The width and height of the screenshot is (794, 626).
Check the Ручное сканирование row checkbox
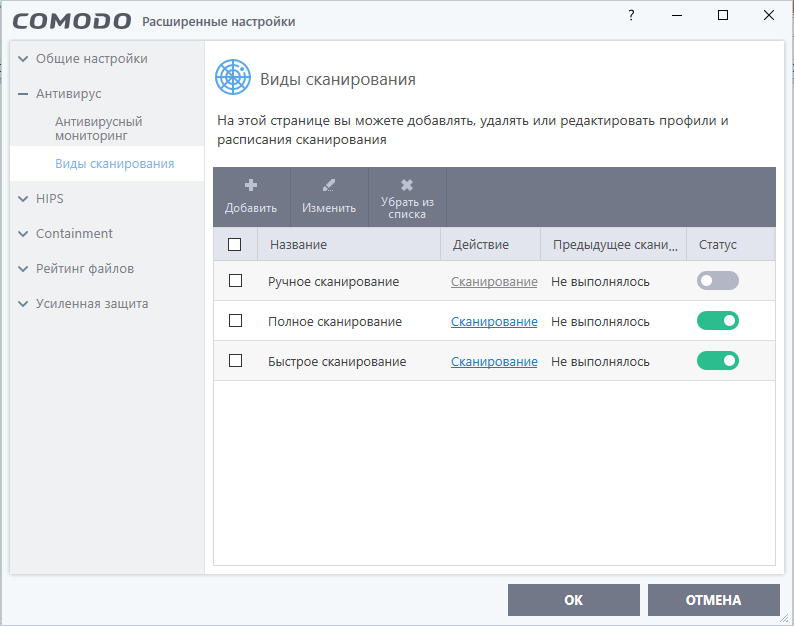pos(235,281)
